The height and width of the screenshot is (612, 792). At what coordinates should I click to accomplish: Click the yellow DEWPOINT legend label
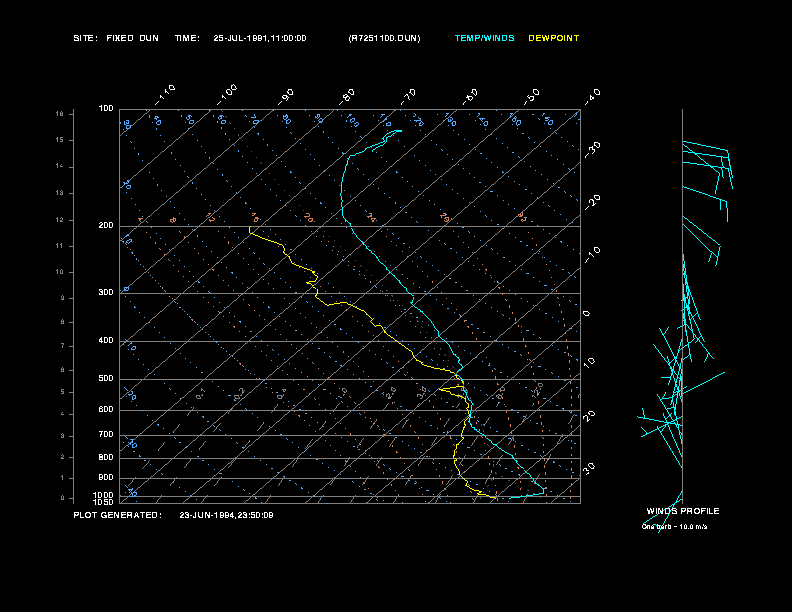click(554, 38)
